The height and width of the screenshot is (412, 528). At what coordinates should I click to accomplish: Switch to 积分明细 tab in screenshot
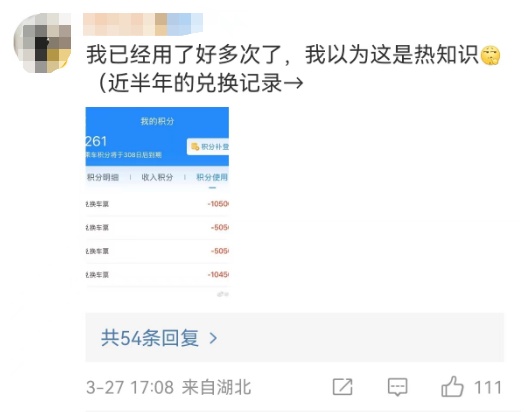click(103, 177)
